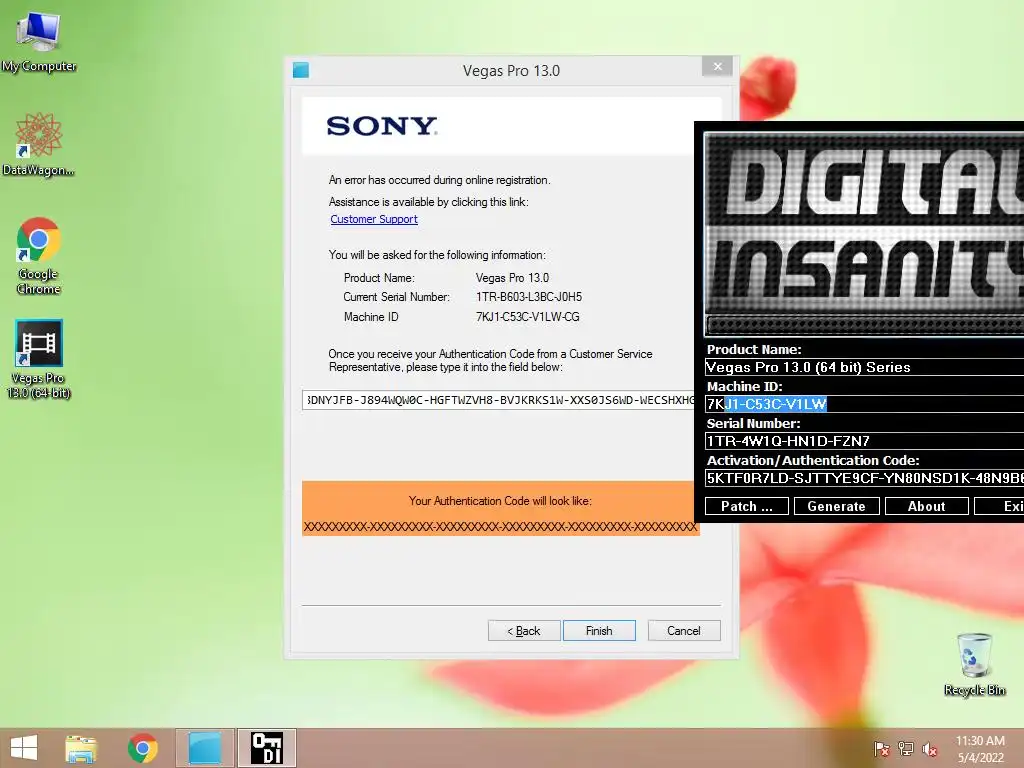
Task: Click the keygen Activation/Authentication Code field
Action: pos(865,478)
